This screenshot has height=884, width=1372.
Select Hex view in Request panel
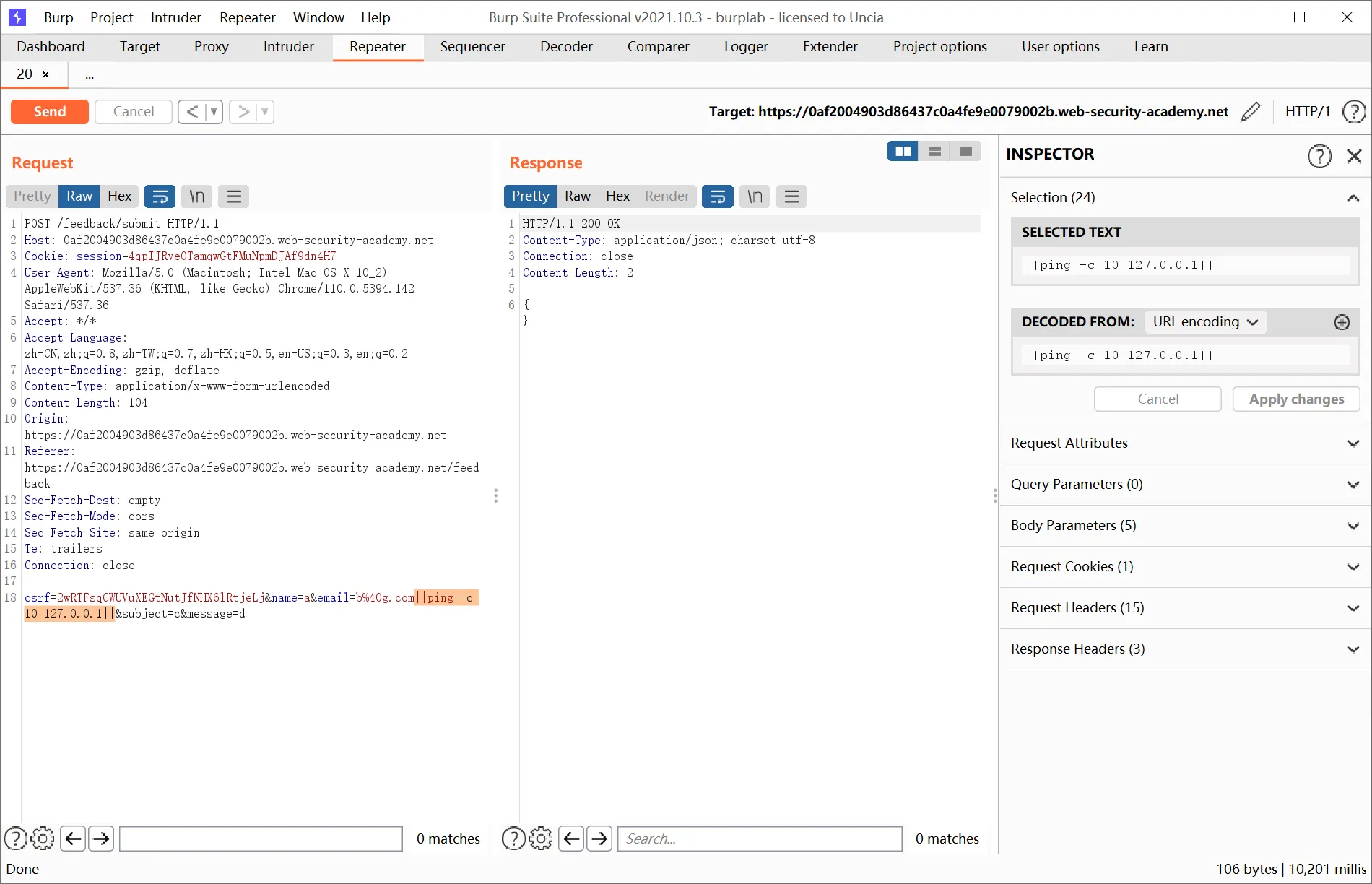point(119,196)
